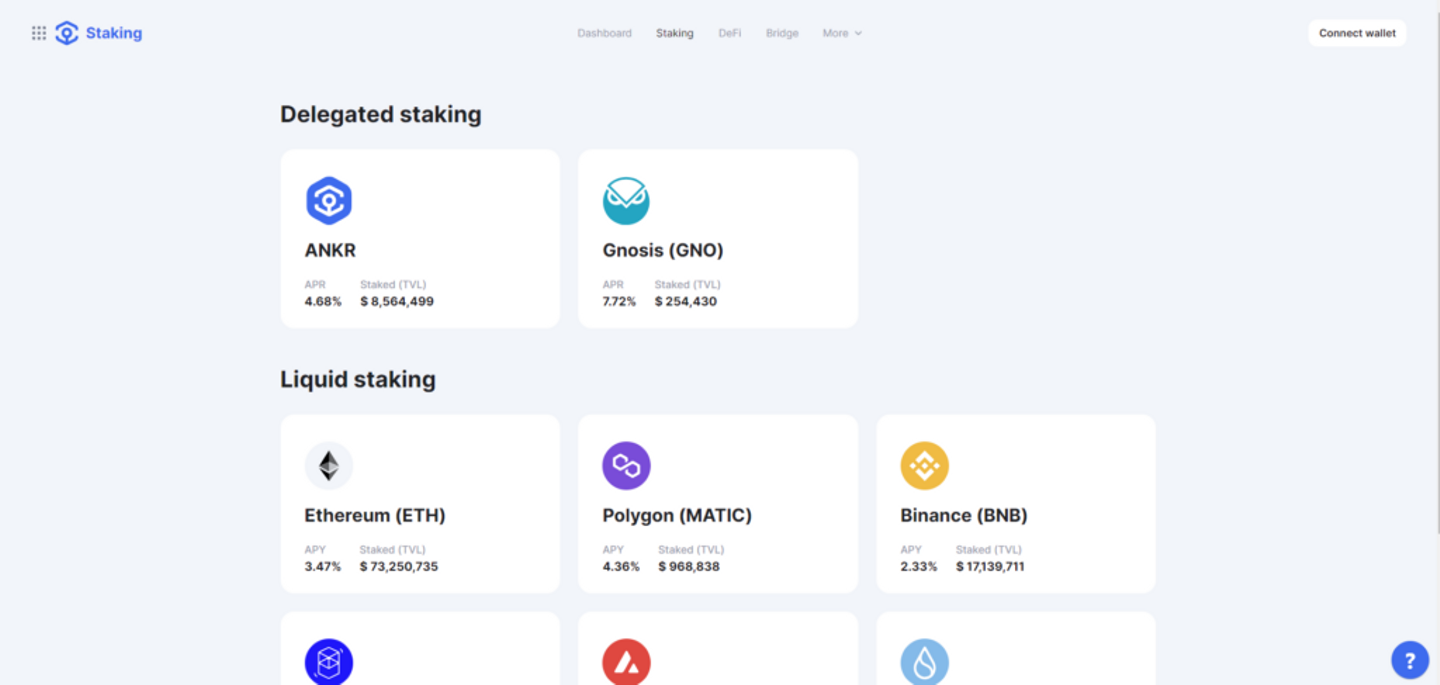Open the Ethereum (ETH) card title

(375, 515)
